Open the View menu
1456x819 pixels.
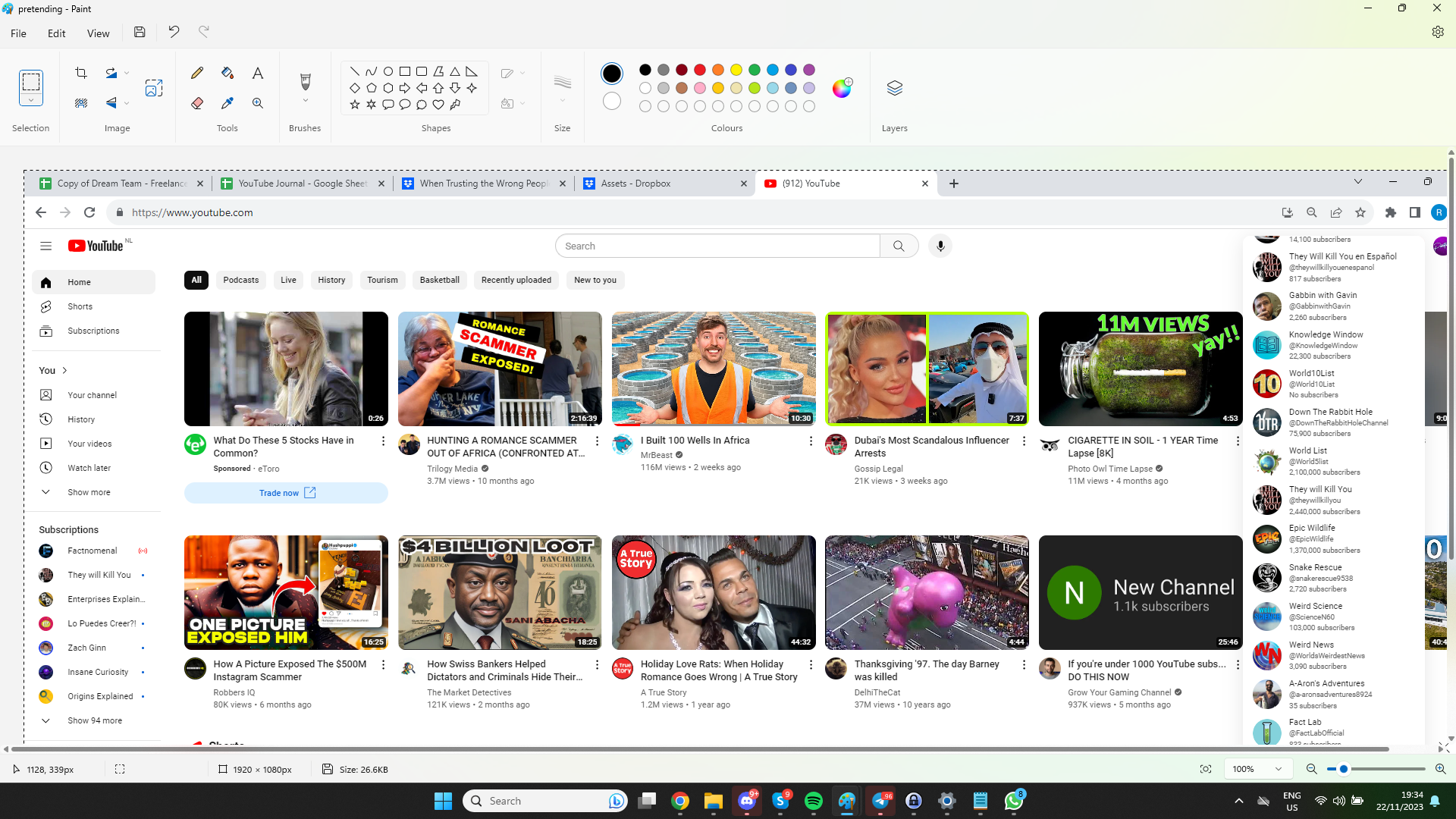click(98, 33)
